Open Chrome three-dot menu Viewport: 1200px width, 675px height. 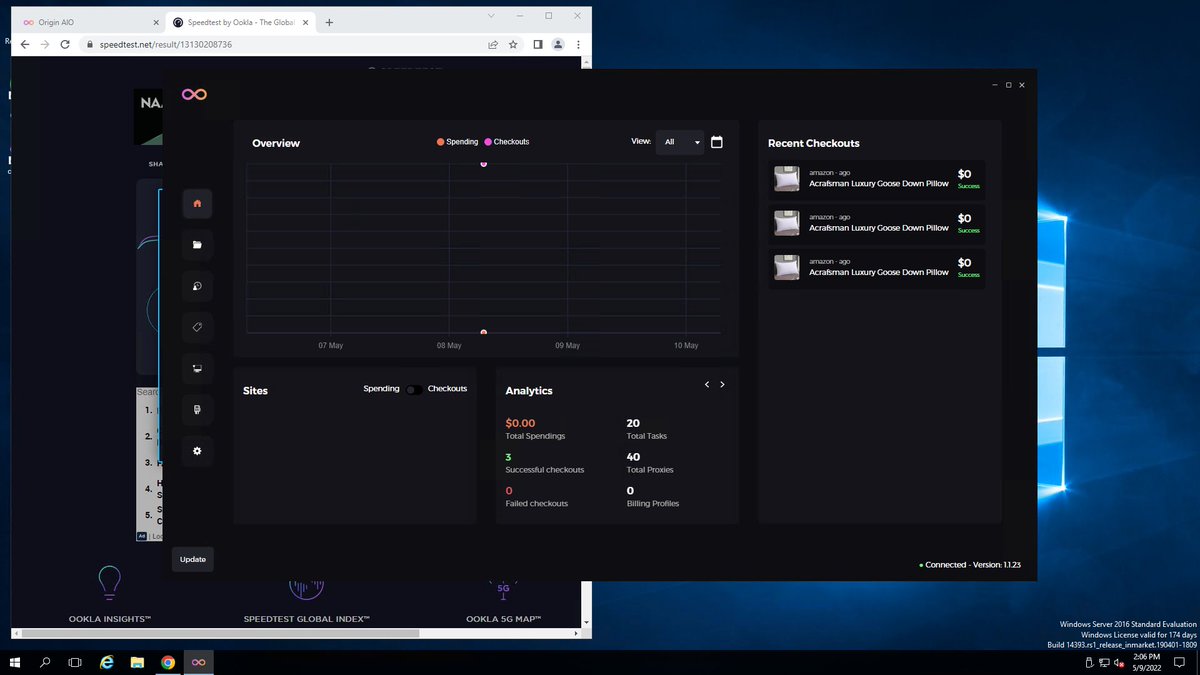[578, 45]
